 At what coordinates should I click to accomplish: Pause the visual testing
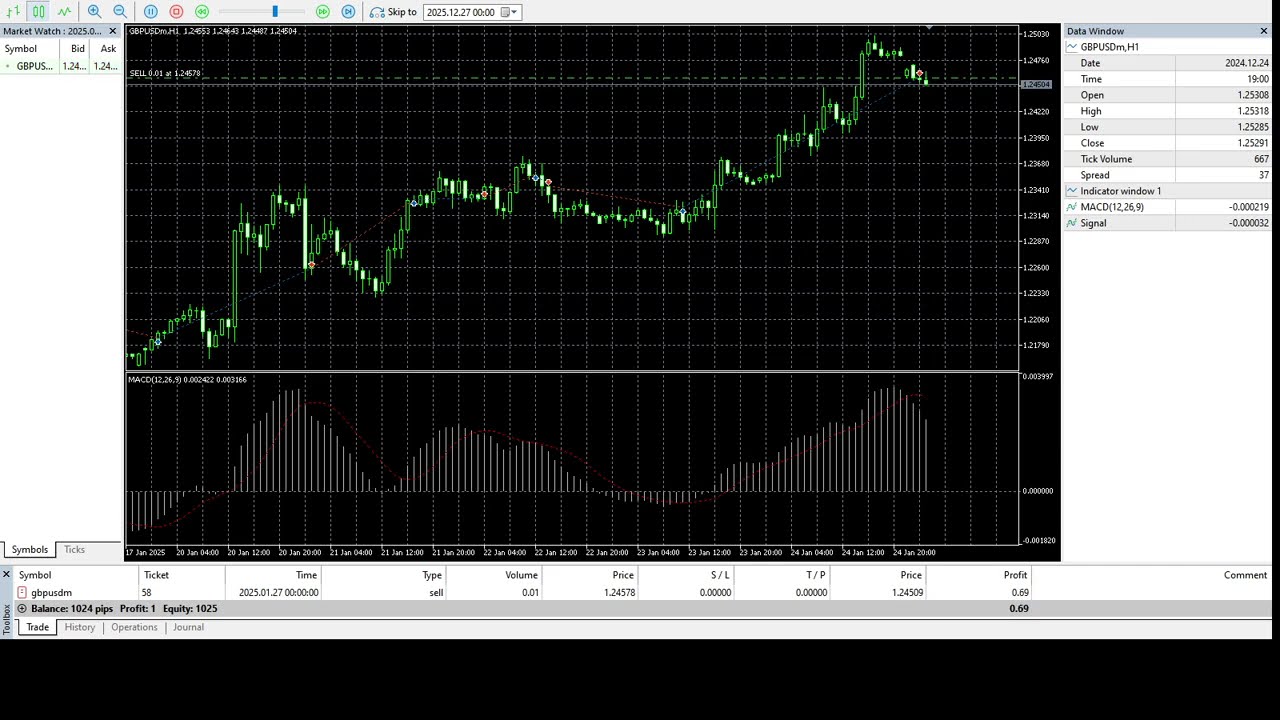pos(151,12)
